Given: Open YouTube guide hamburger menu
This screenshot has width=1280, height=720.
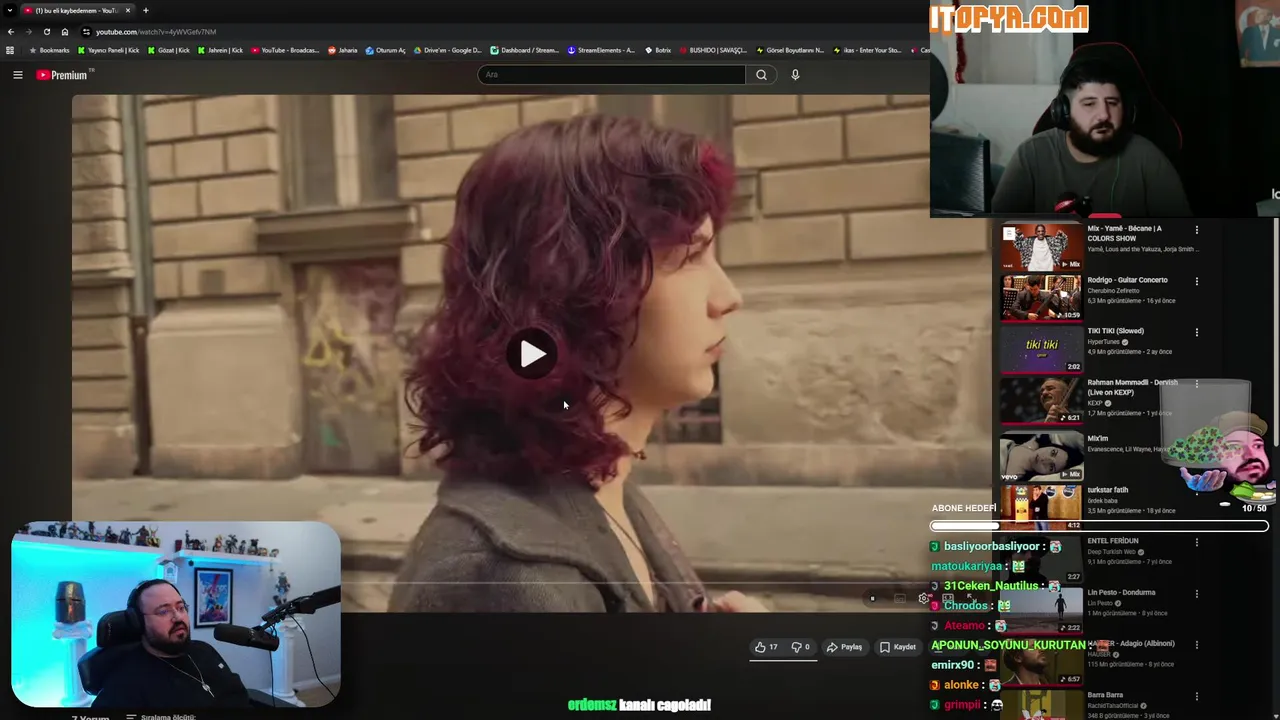Looking at the screenshot, I should (x=18, y=75).
